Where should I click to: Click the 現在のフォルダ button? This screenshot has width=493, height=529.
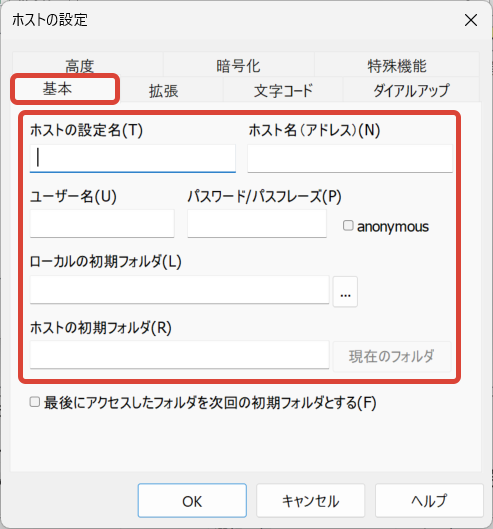pos(392,356)
